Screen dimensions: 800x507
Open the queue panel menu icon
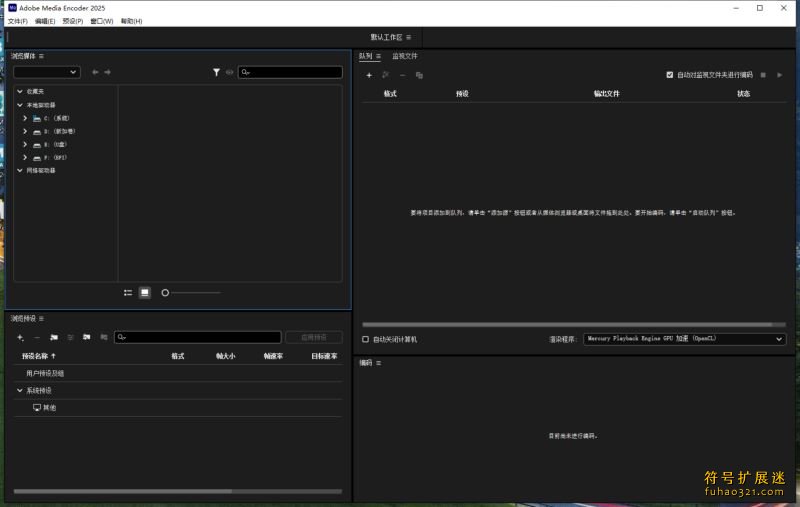[x=378, y=56]
